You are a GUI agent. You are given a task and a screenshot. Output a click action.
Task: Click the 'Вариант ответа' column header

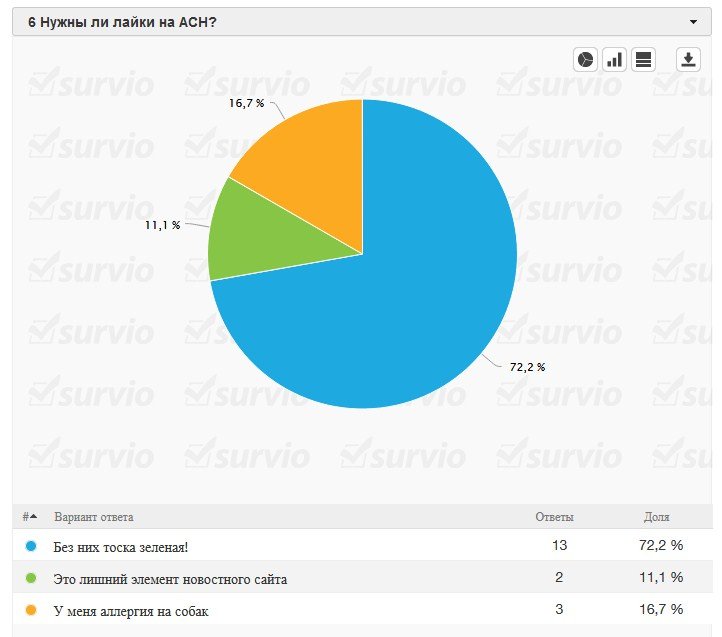(93, 517)
